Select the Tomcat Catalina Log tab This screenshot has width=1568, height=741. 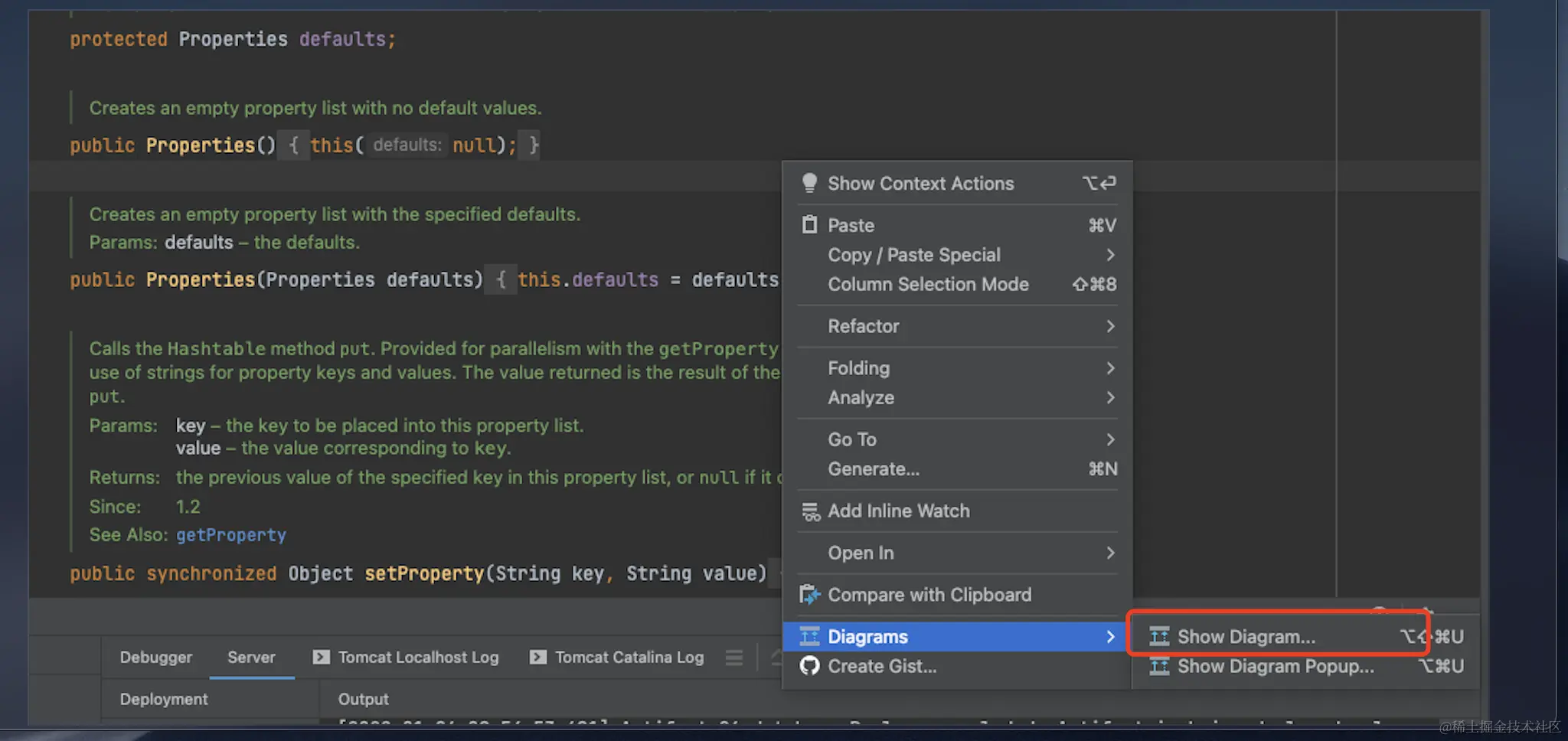(x=629, y=658)
